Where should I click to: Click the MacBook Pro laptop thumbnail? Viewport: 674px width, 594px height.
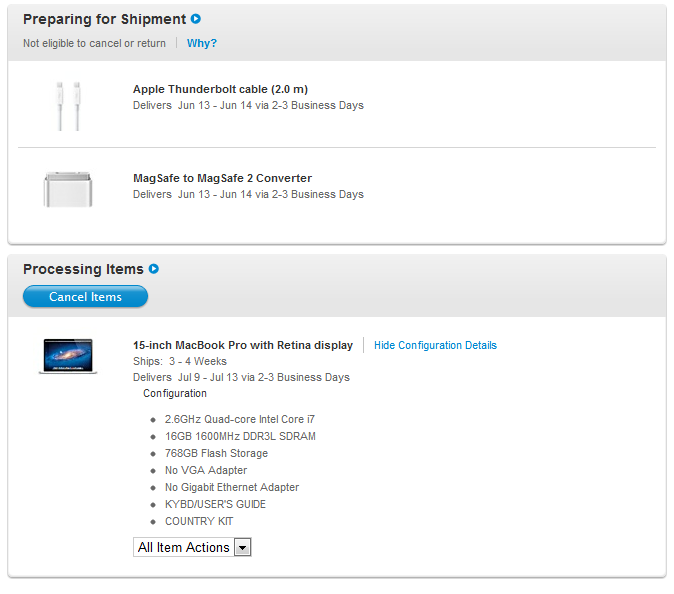[x=68, y=356]
